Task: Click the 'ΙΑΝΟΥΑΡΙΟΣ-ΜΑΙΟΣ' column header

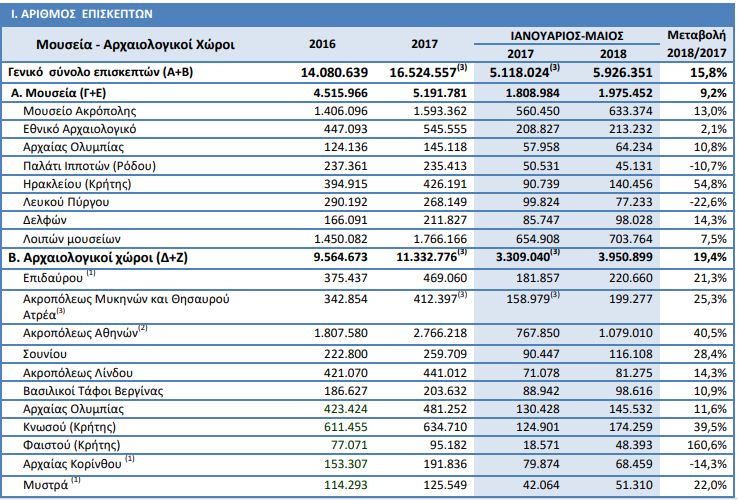Action: [567, 36]
